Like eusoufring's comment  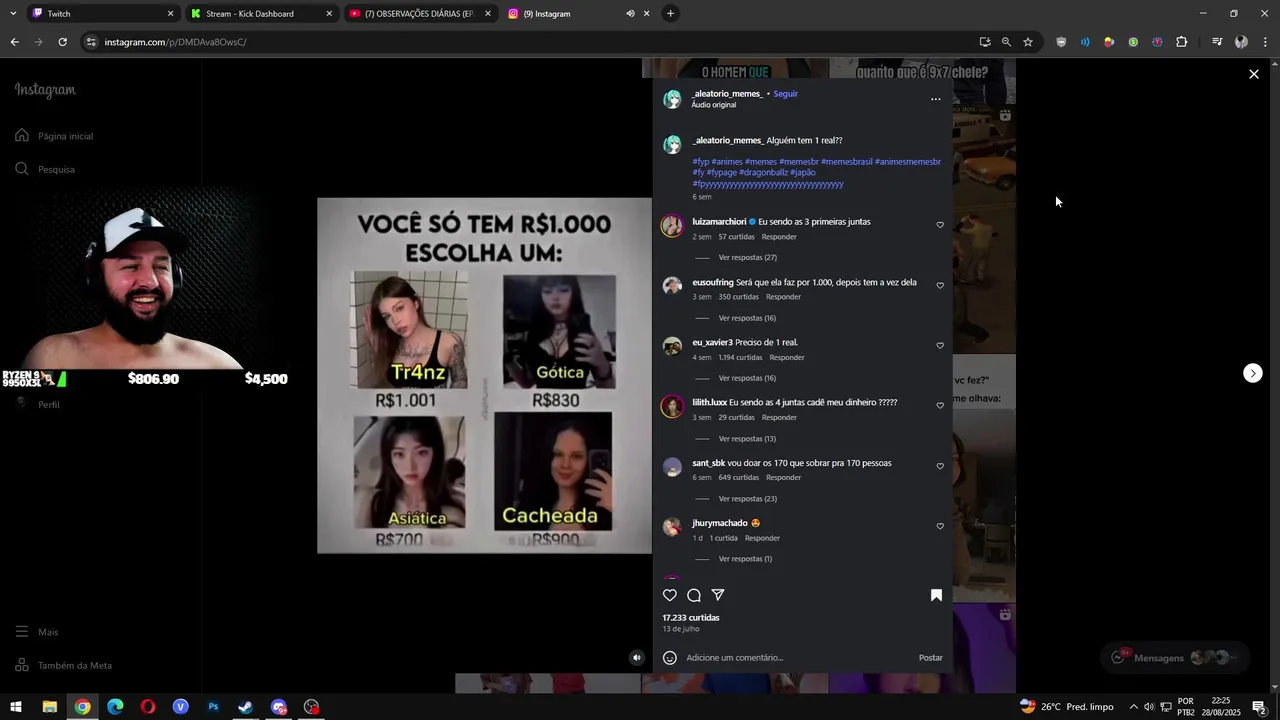click(x=940, y=285)
